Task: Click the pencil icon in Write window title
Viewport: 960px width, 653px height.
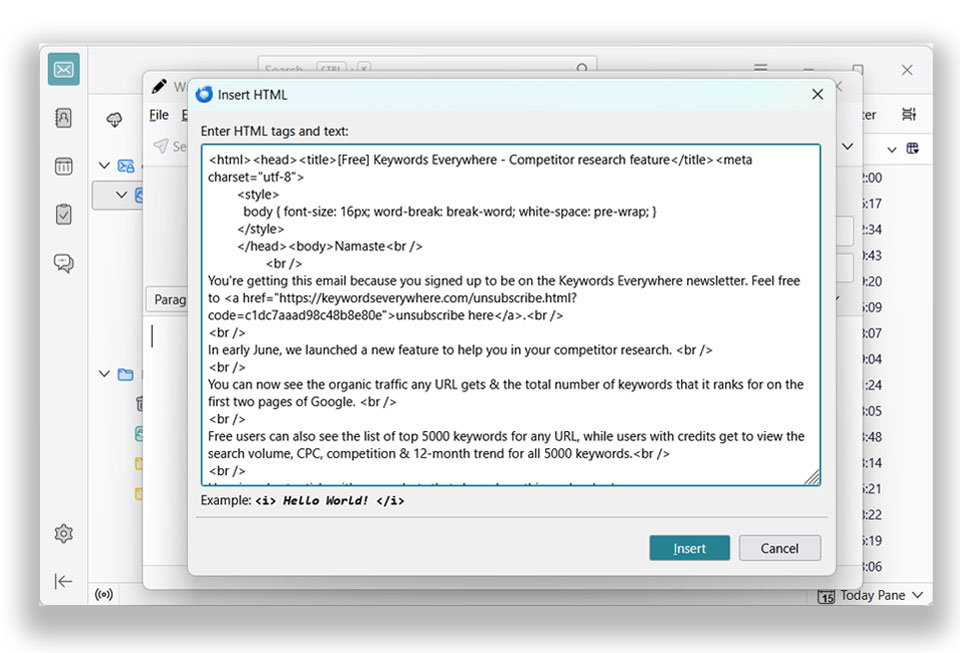Action: (x=159, y=86)
